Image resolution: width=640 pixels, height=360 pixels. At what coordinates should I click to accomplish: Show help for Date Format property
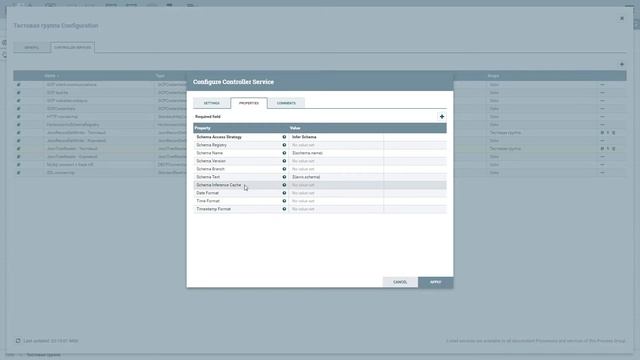284,193
